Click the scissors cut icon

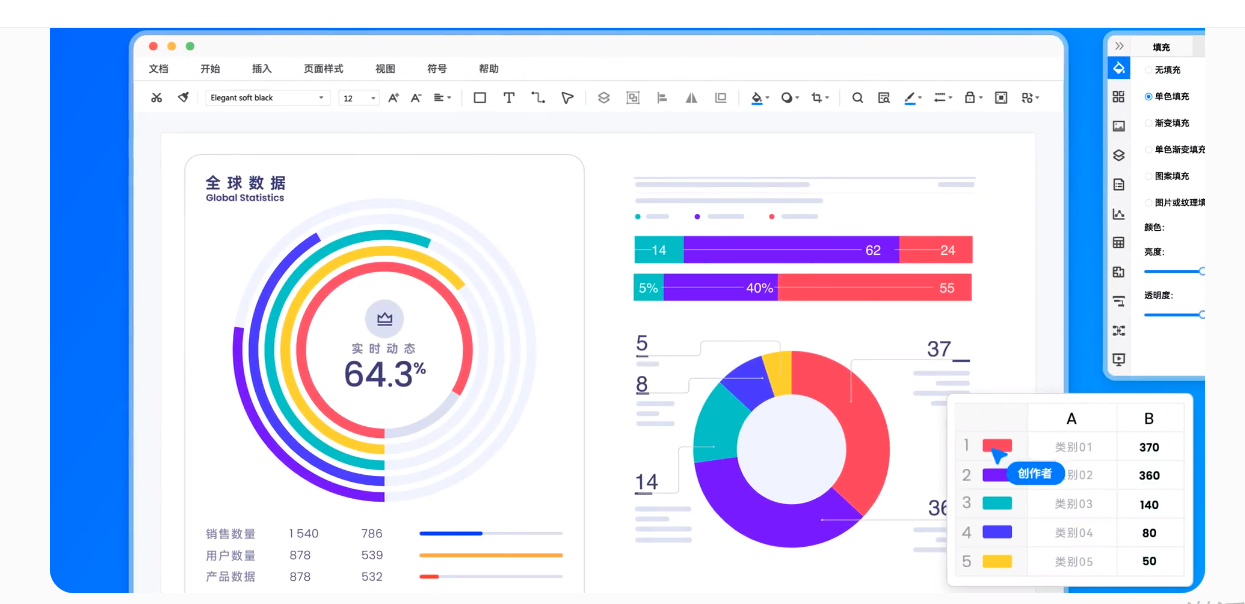156,98
